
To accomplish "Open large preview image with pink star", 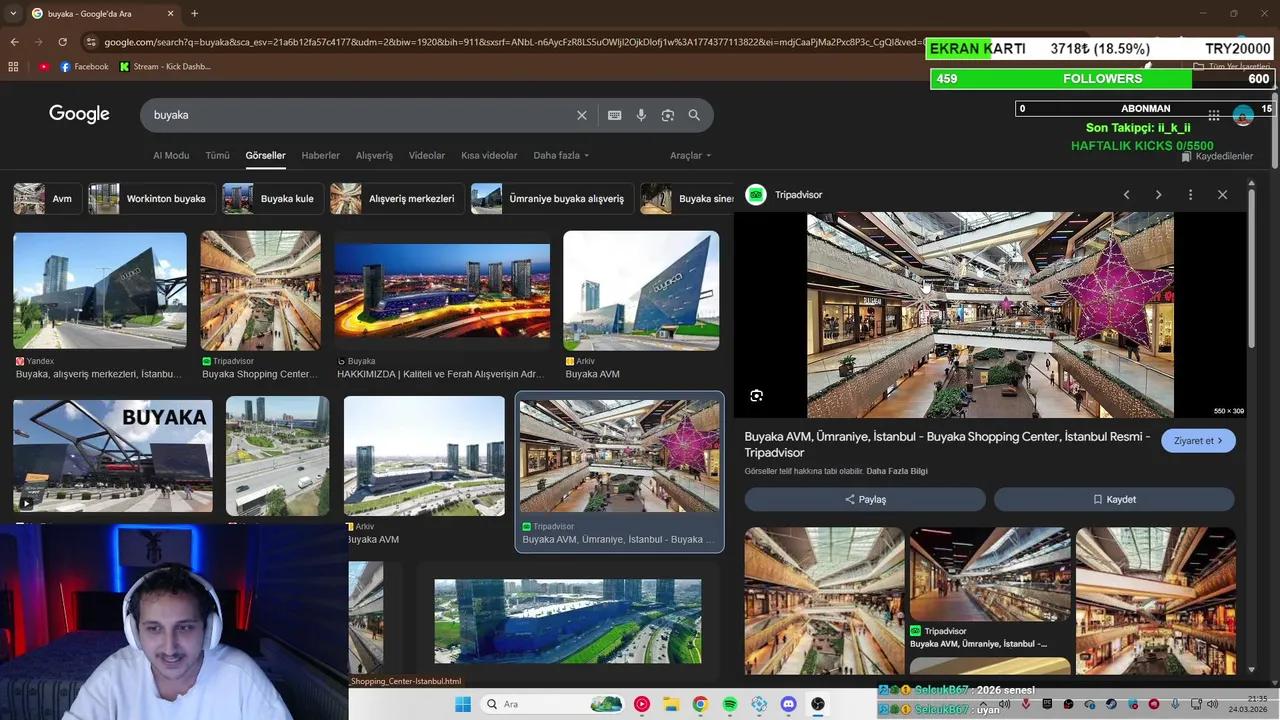I will tap(990, 315).
